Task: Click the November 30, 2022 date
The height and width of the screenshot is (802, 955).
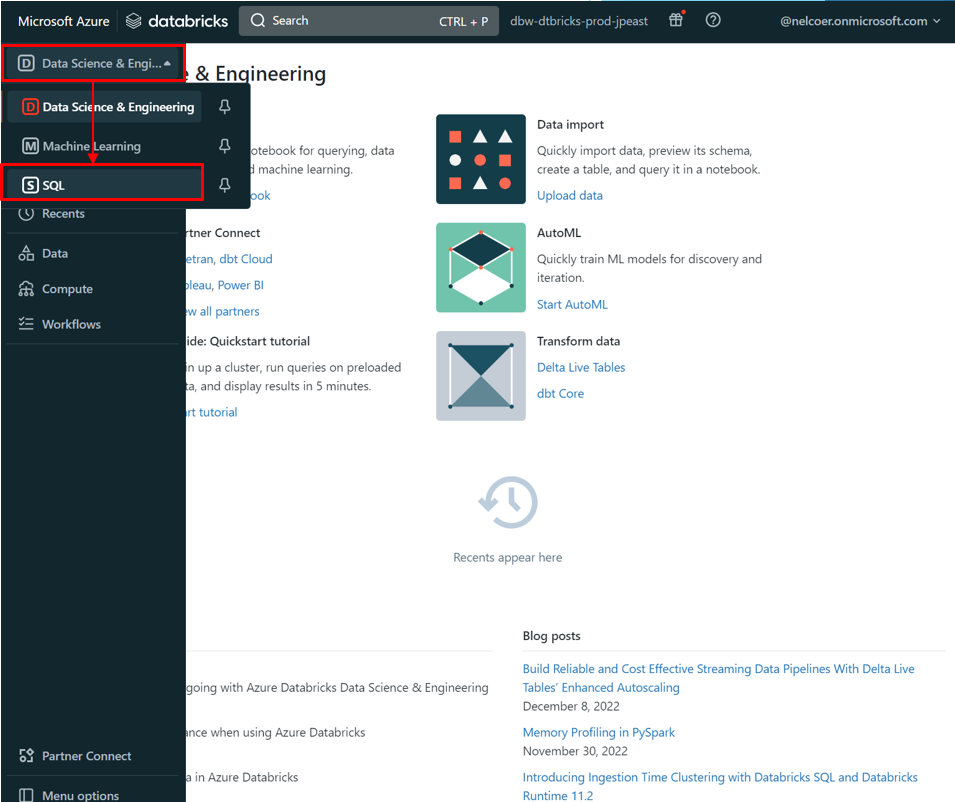Action: (575, 751)
